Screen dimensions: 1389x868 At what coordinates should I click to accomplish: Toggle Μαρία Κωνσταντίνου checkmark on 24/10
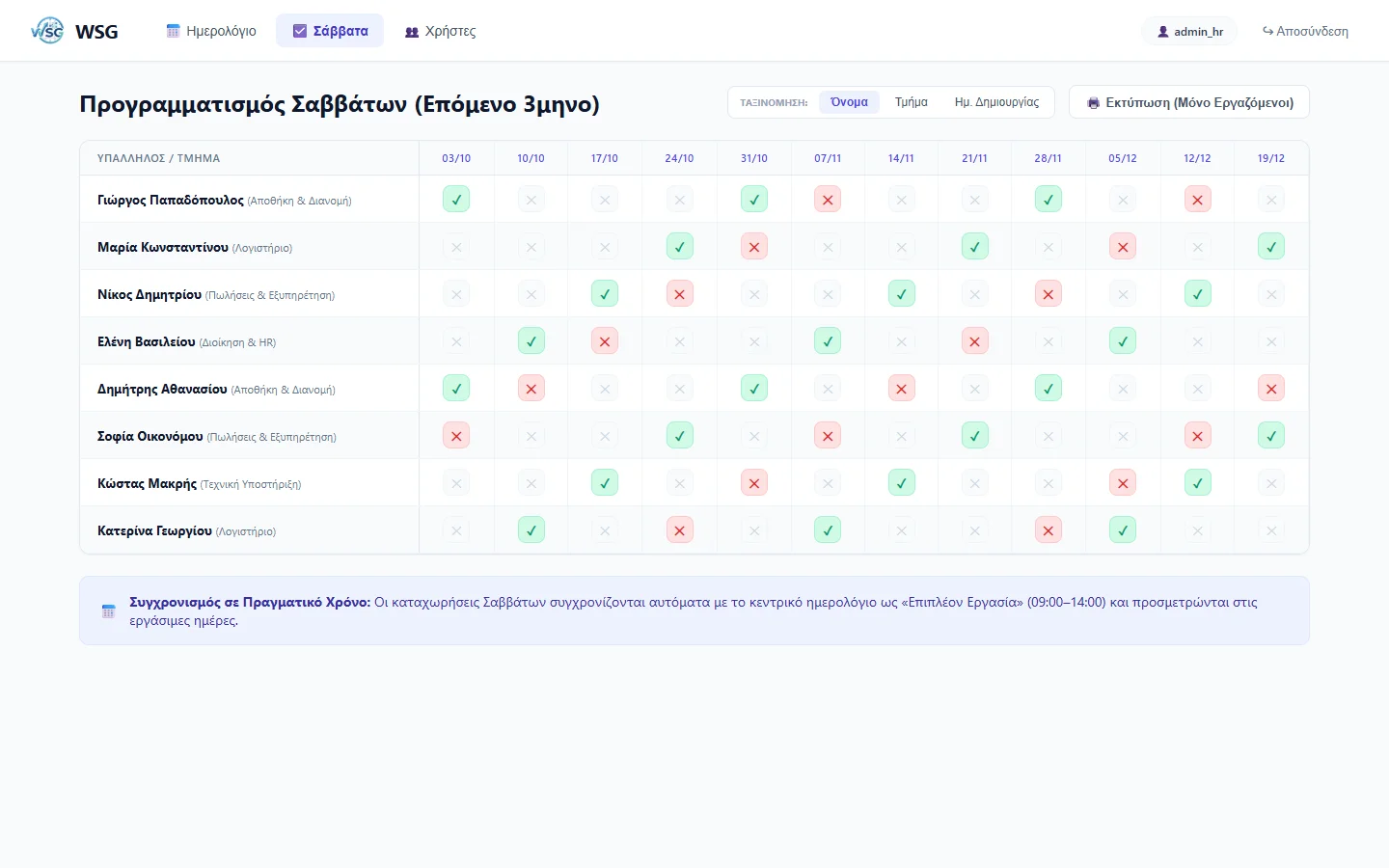680,247
